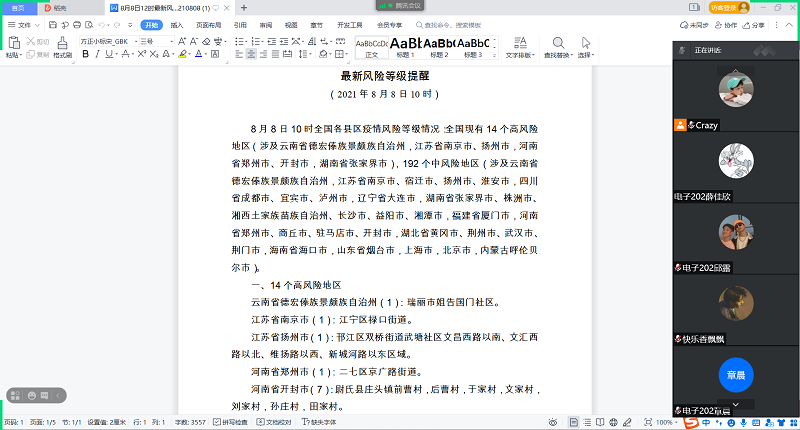
Task: Toggle bold formatting with the B button
Action: click(x=85, y=54)
